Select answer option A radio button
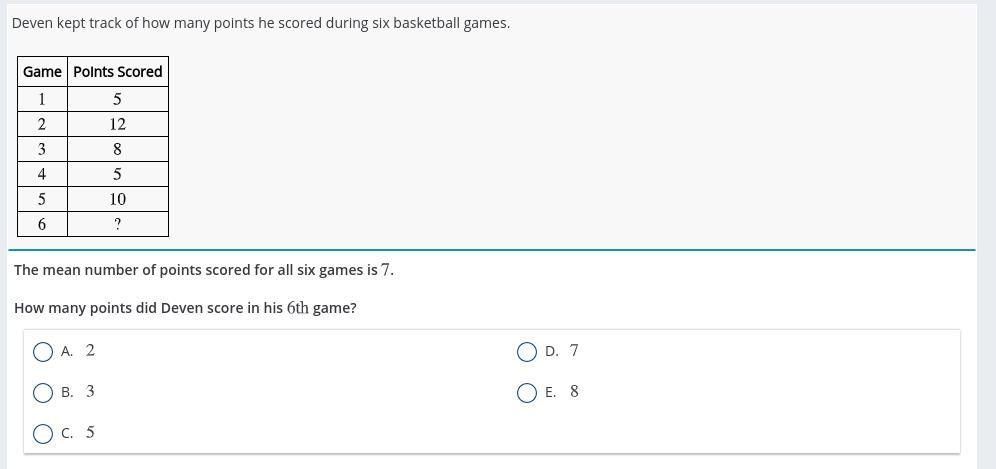Viewport: 996px width, 469px height. click(x=43, y=352)
